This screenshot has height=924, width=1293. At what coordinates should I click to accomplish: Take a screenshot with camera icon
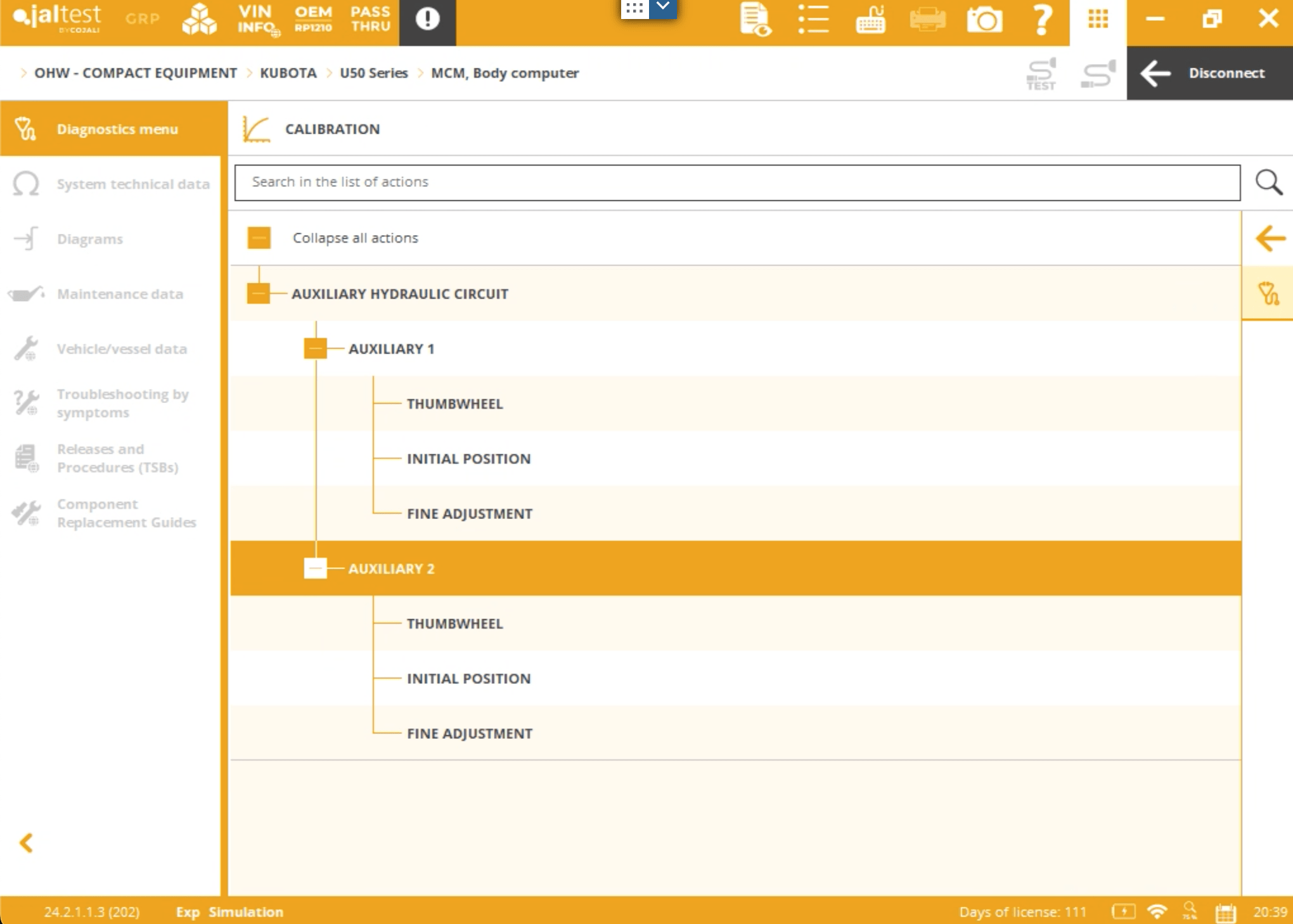[984, 20]
